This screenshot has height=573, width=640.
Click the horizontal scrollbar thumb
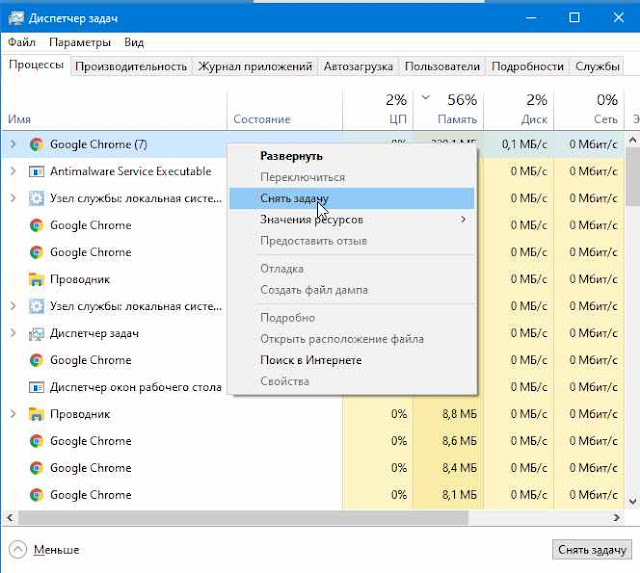coord(243,518)
